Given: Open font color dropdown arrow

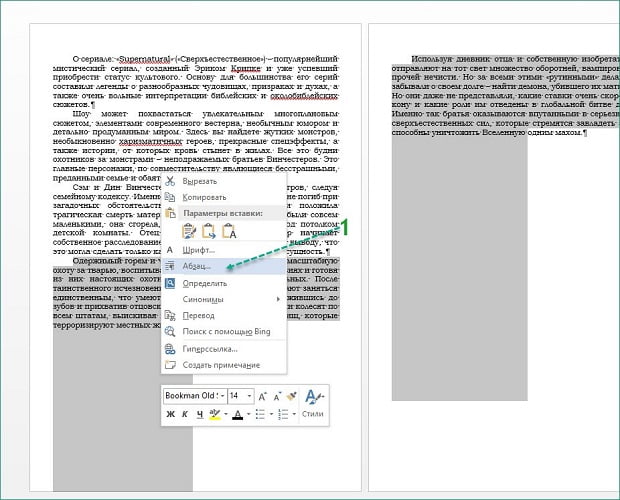Looking at the screenshot, I should 249,414.
